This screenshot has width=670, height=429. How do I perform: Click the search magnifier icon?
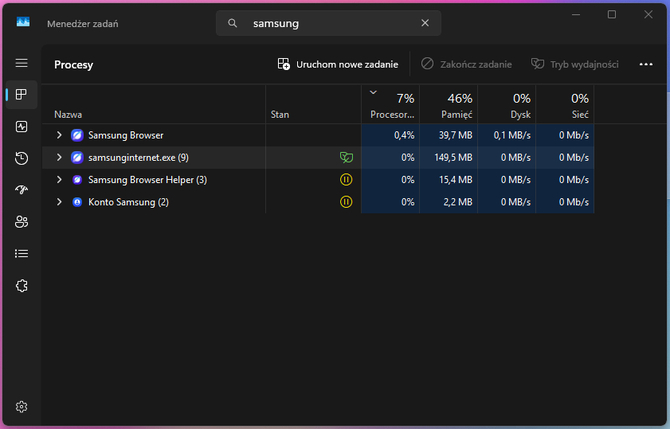pos(232,23)
